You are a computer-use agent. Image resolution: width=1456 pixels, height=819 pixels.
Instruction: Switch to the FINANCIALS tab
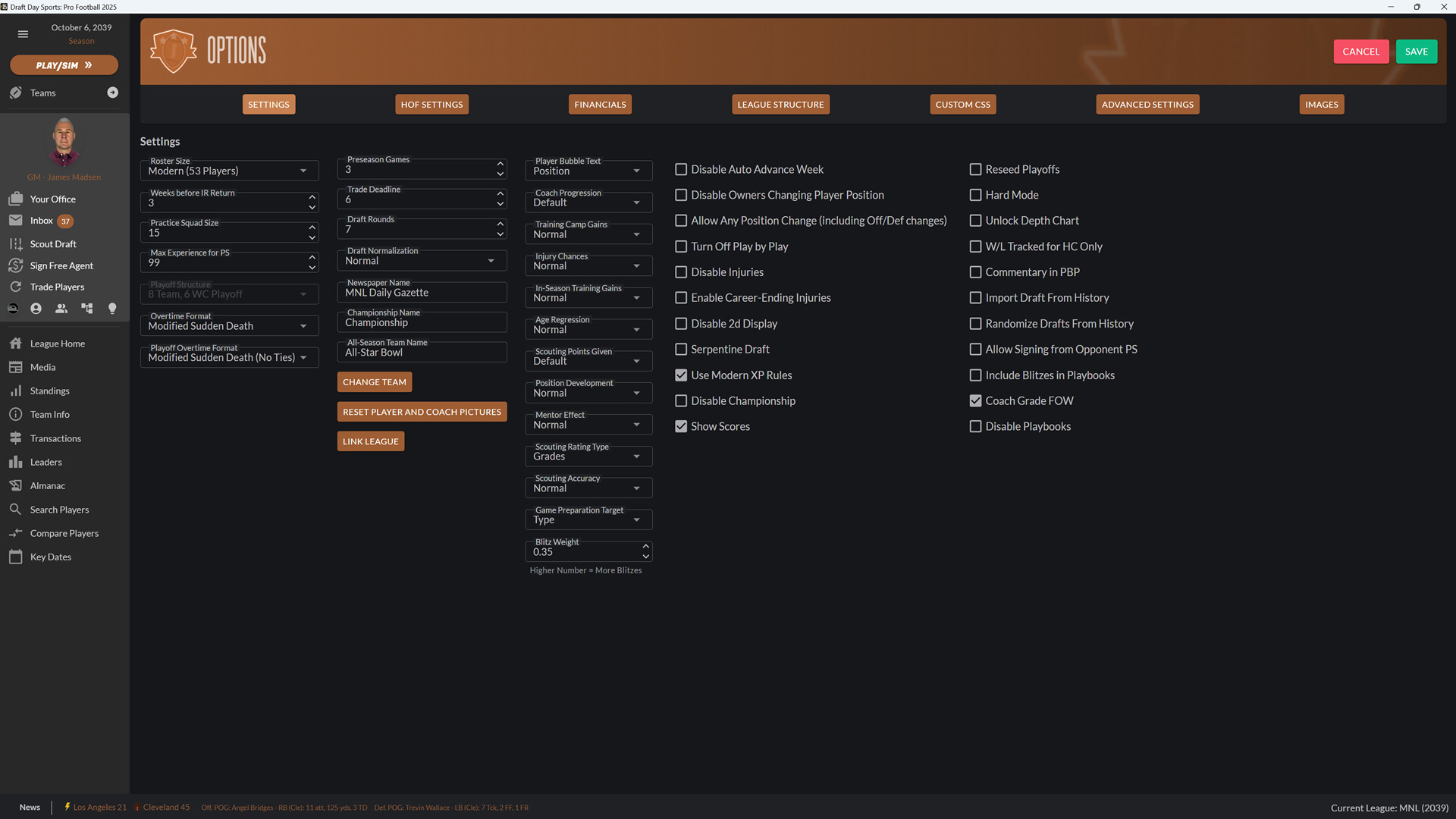coord(600,104)
